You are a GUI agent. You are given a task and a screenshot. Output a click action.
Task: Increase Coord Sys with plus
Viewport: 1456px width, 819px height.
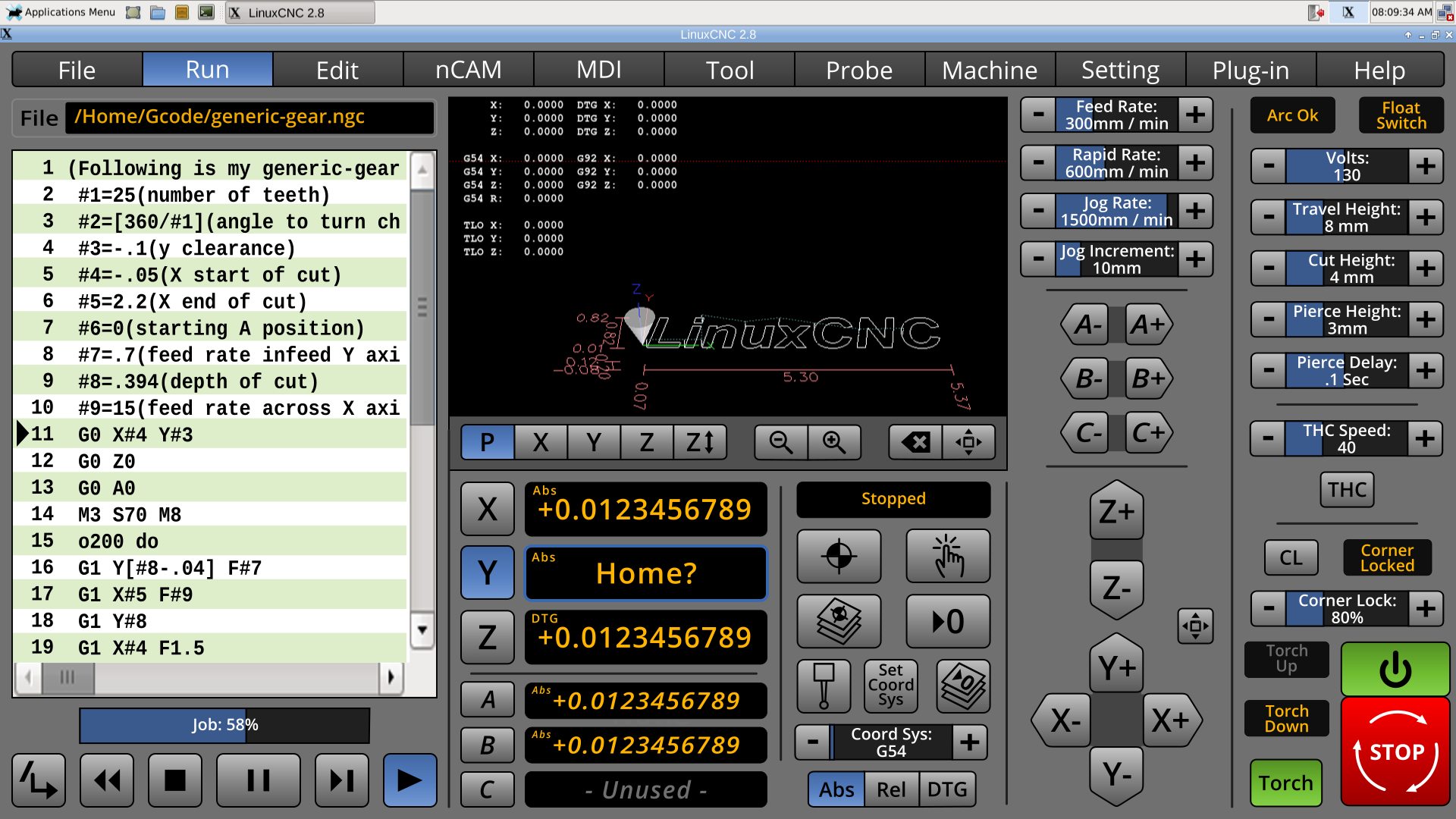click(970, 742)
